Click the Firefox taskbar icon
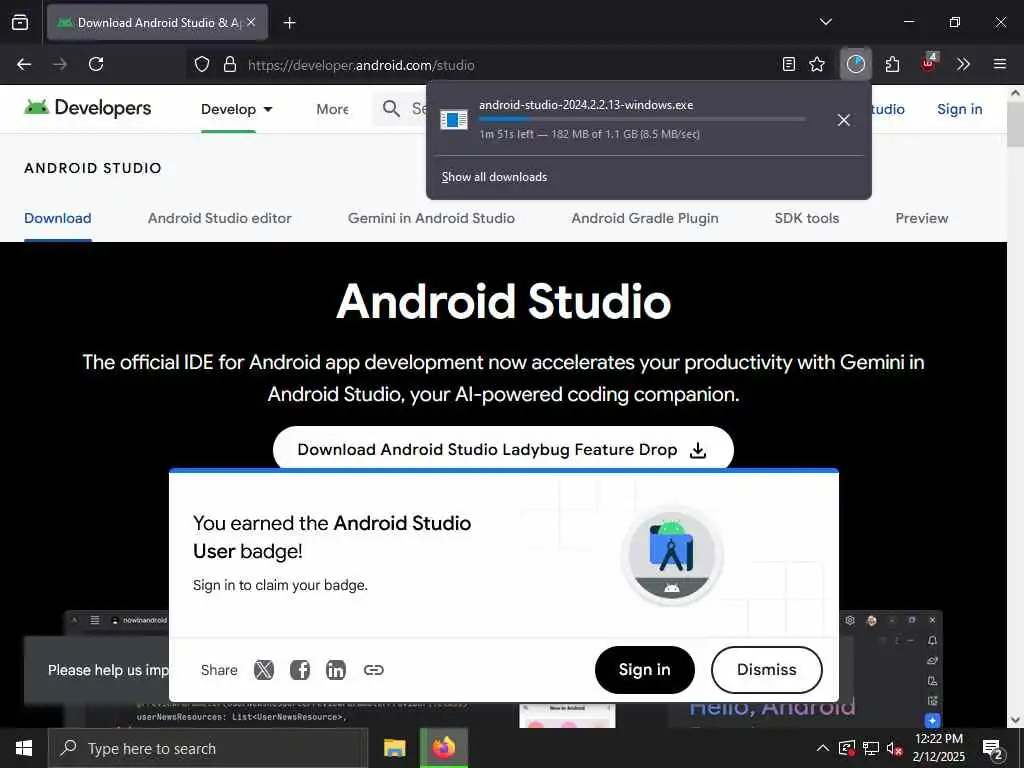 [443, 748]
